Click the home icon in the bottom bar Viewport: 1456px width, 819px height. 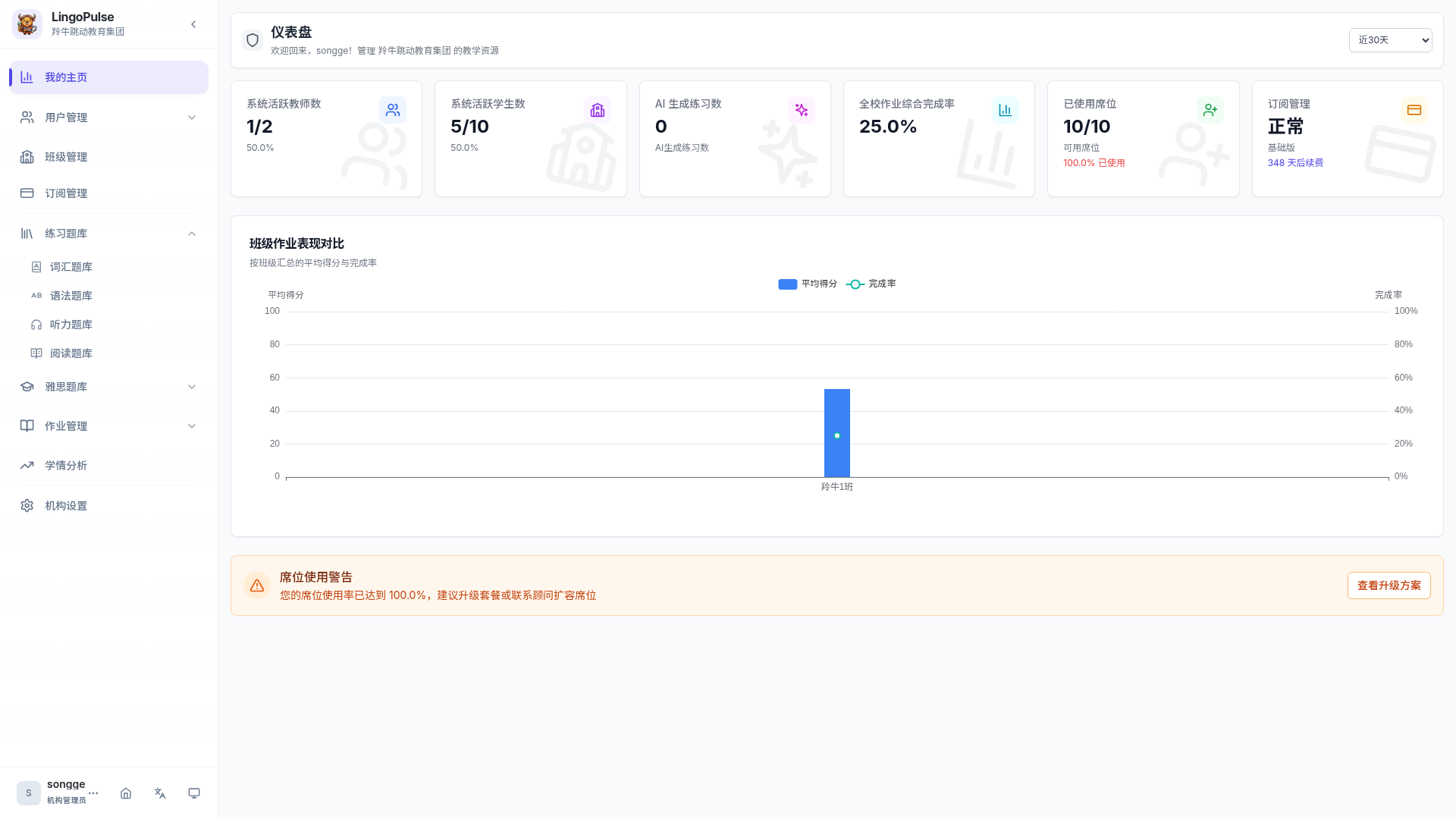click(126, 793)
